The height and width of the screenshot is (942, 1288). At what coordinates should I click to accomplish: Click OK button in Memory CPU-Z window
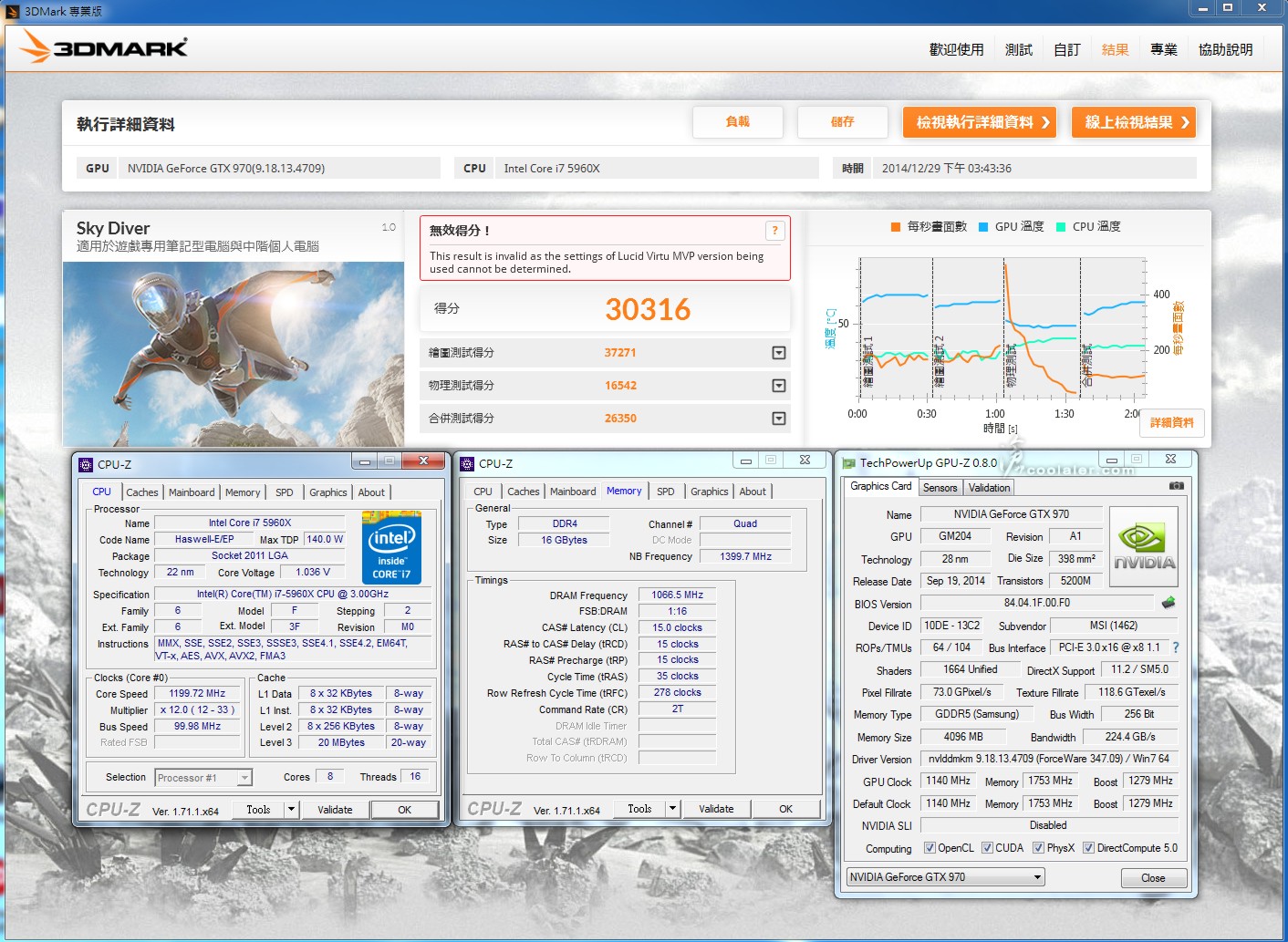click(x=785, y=809)
